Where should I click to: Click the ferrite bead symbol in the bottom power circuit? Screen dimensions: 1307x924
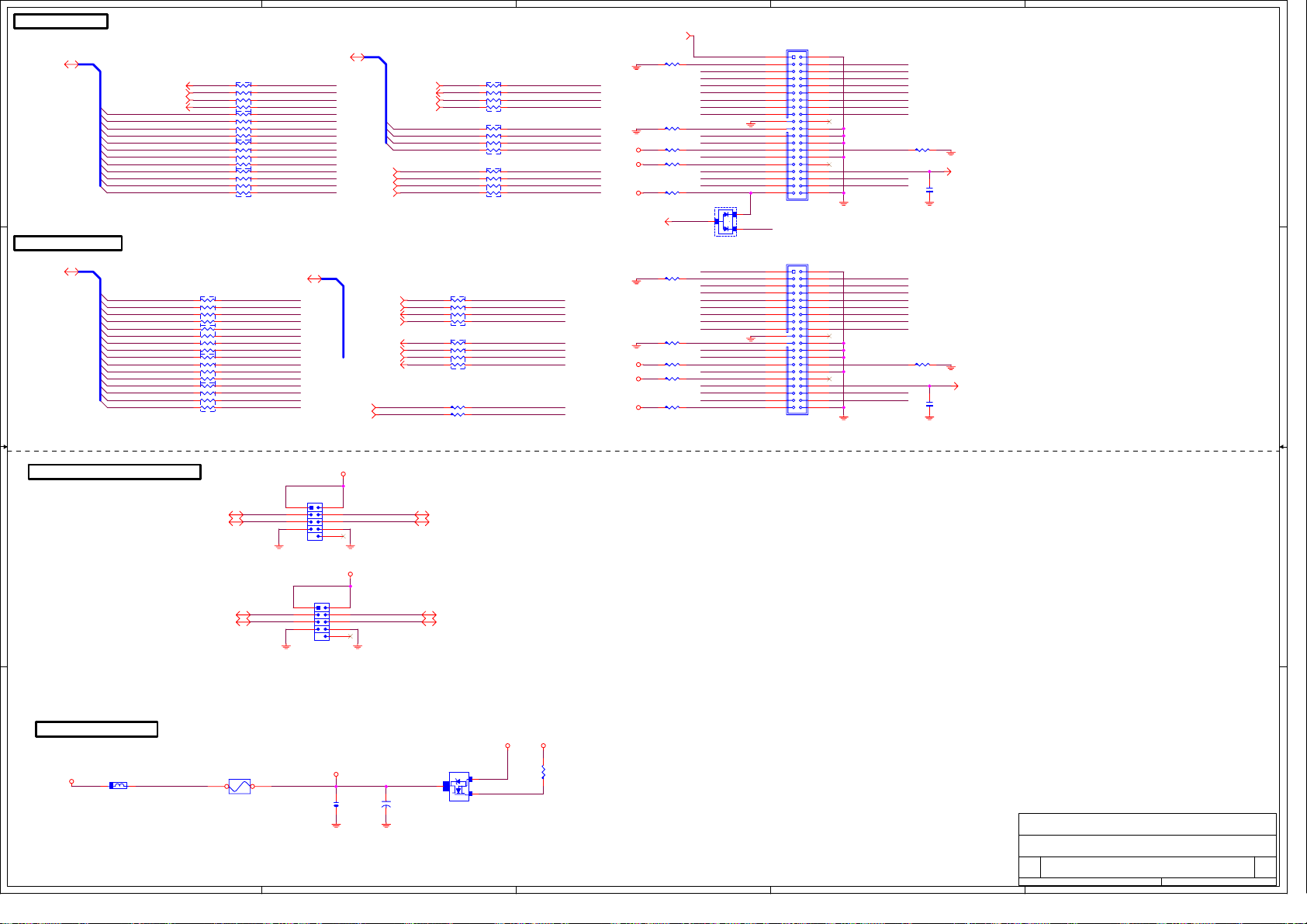pyautogui.click(x=119, y=786)
